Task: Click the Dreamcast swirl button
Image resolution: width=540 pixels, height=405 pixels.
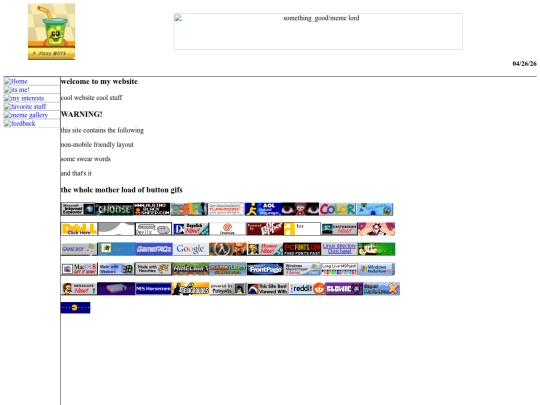Action: click(227, 229)
